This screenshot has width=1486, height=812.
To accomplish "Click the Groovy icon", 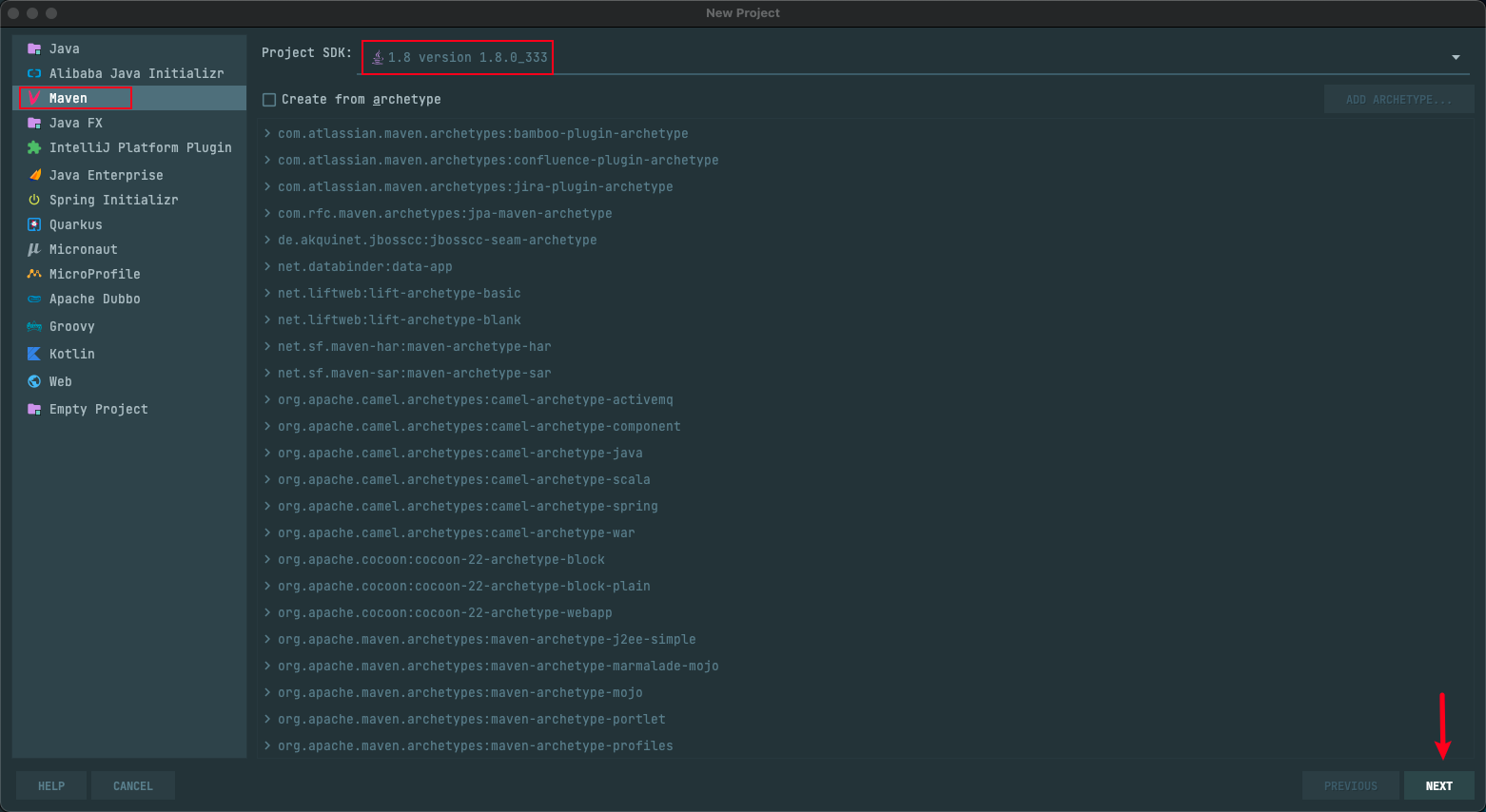I will pyautogui.click(x=34, y=326).
